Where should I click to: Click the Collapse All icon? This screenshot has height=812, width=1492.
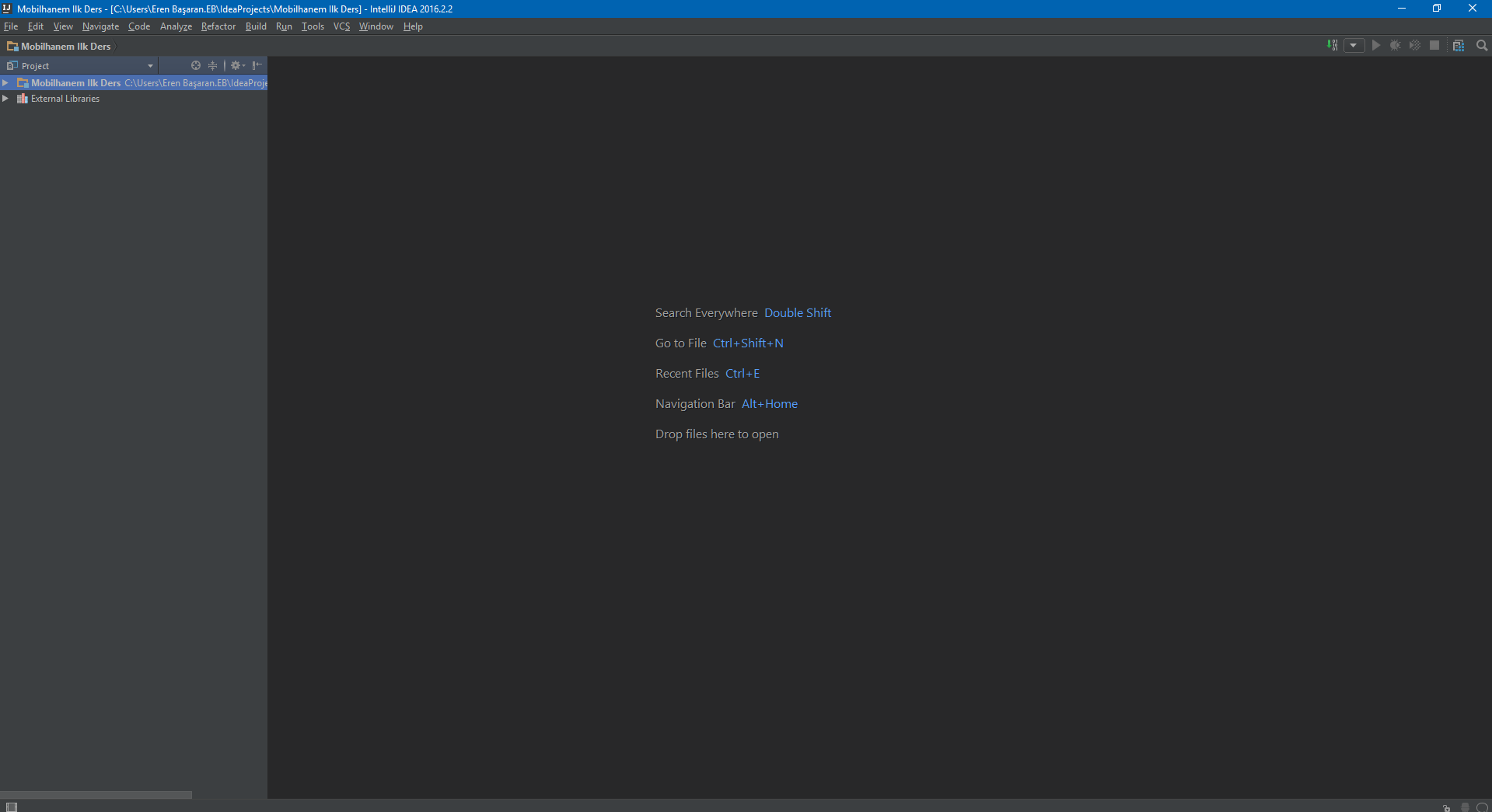pyautogui.click(x=213, y=65)
